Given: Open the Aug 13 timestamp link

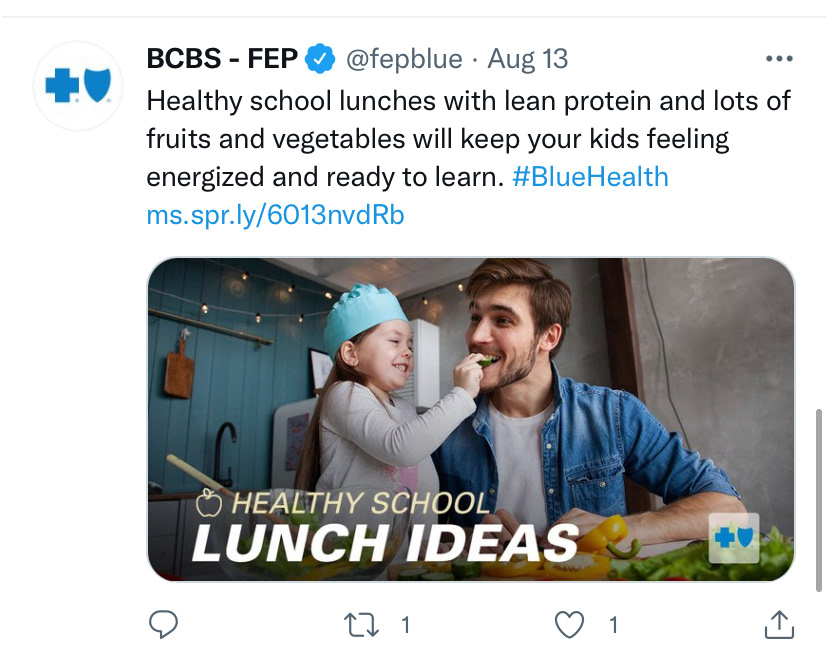Looking at the screenshot, I should (x=528, y=59).
